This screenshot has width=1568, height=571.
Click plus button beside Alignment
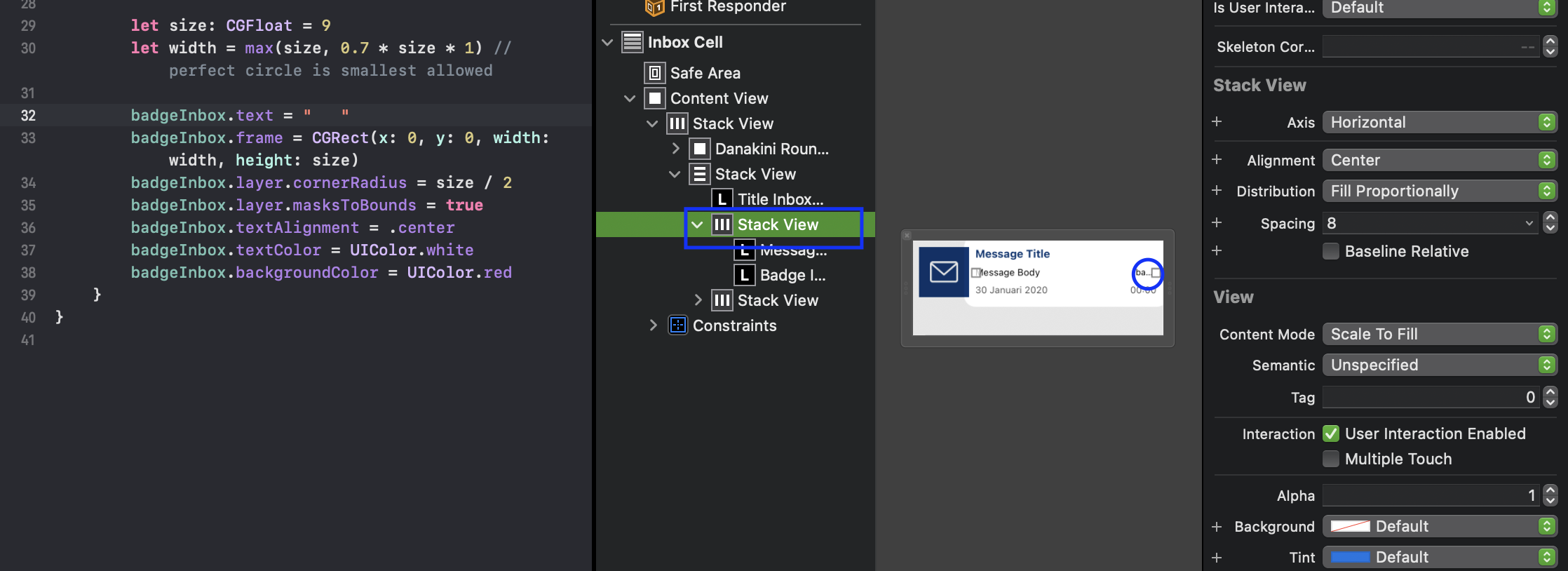[x=1217, y=159]
